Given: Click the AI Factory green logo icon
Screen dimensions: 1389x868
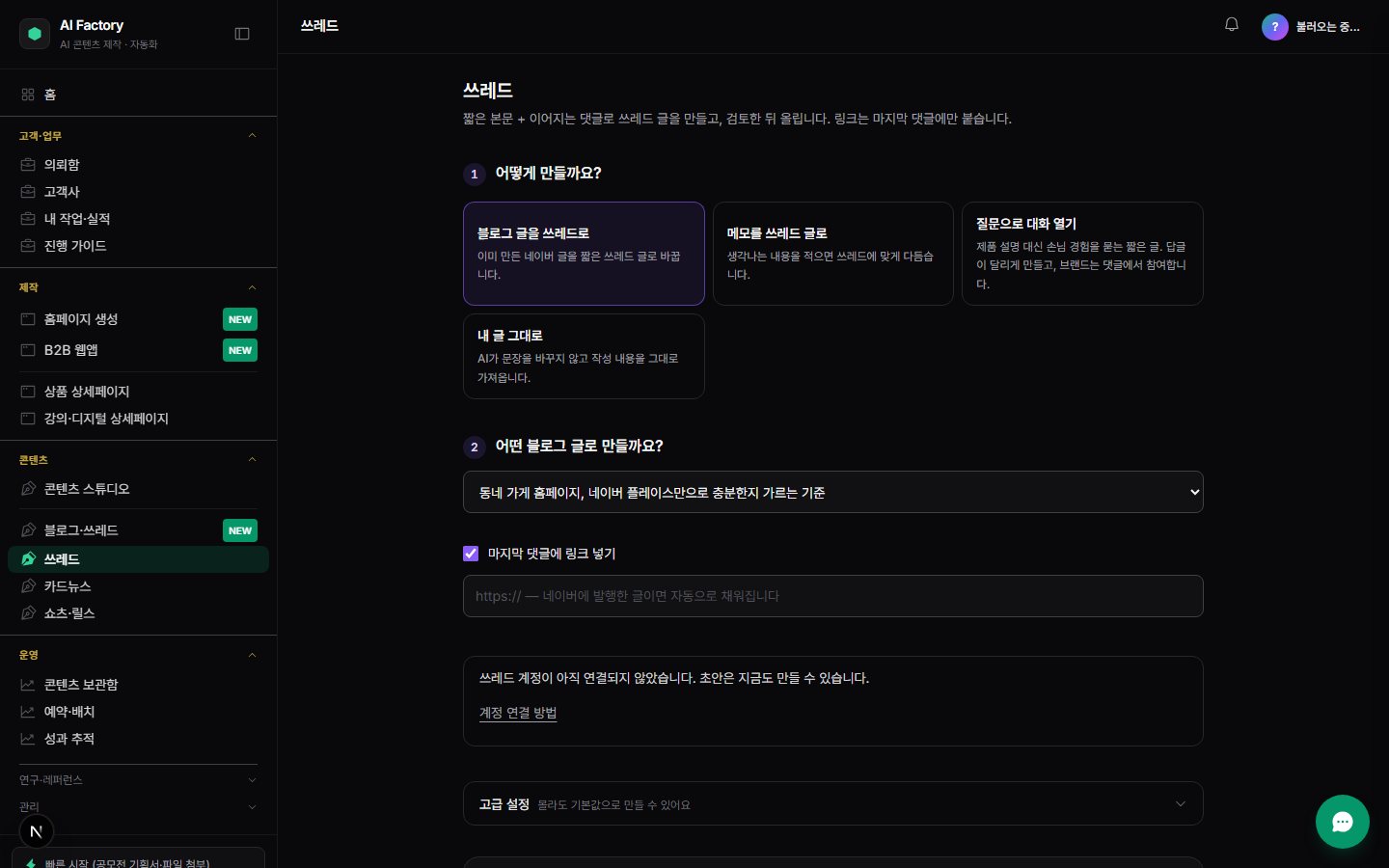Looking at the screenshot, I should click(x=35, y=34).
